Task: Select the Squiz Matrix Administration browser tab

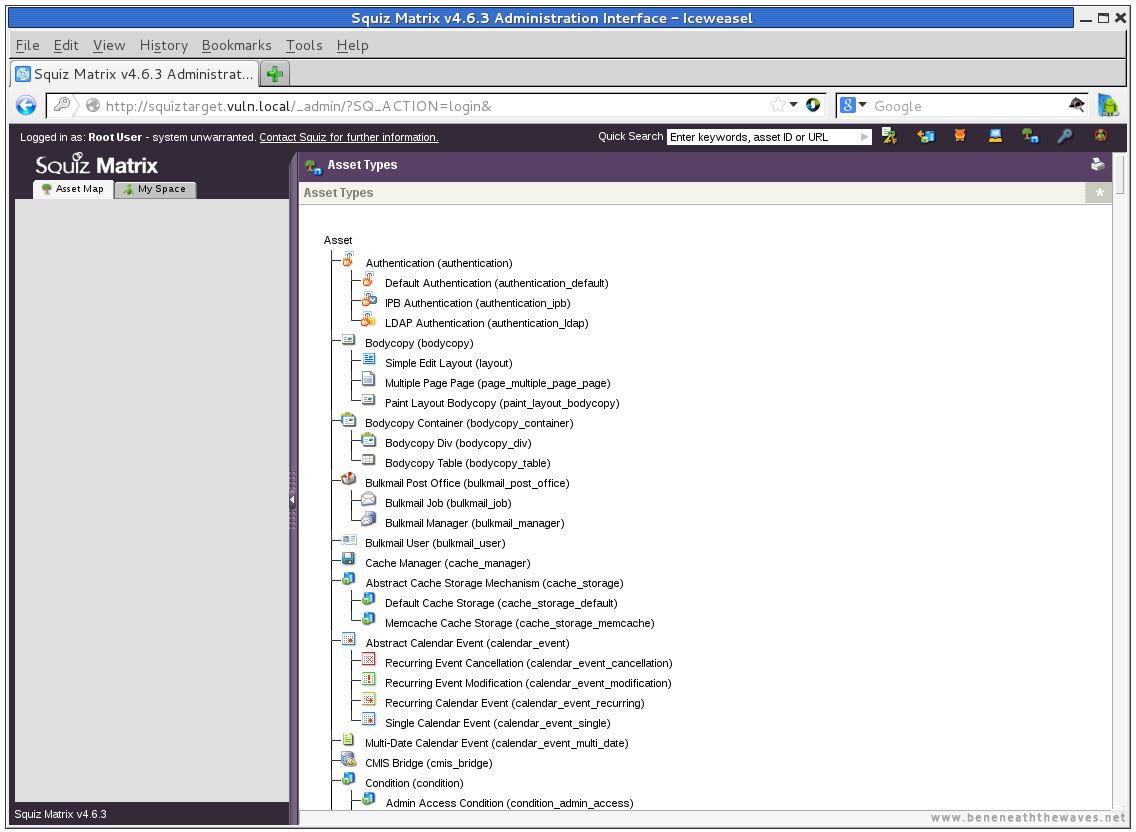Action: (135, 74)
